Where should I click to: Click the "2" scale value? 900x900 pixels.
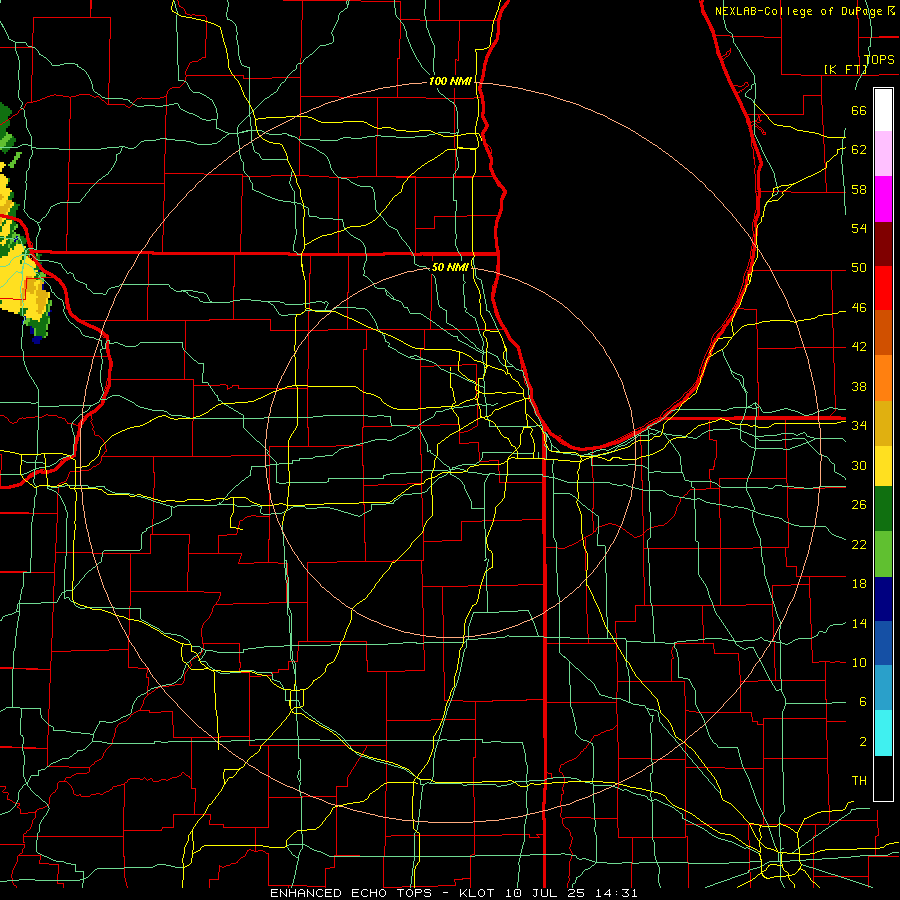(x=862, y=742)
